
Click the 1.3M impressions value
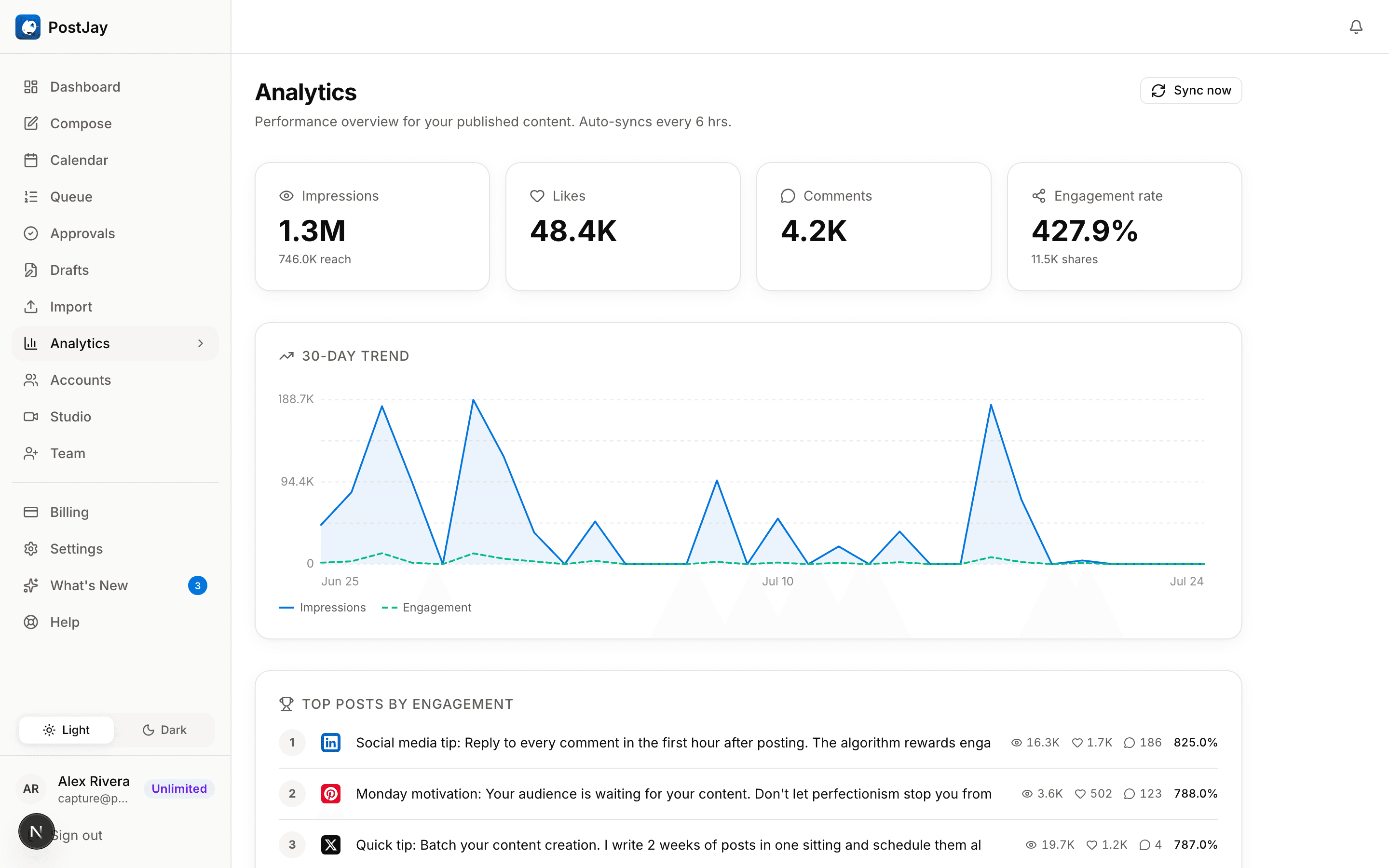tap(312, 231)
